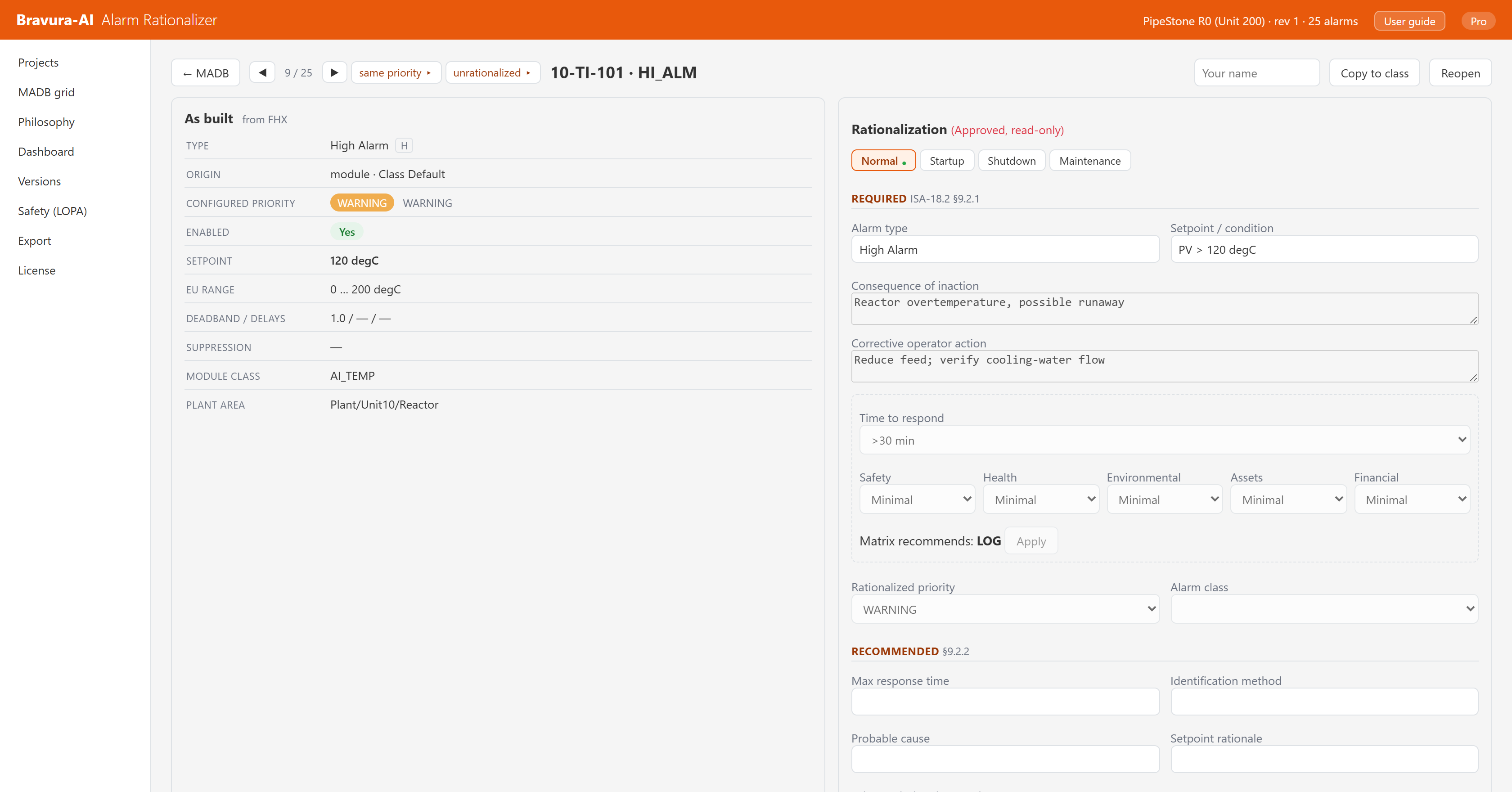
Task: Reopen the approved rationalization
Action: [1460, 73]
